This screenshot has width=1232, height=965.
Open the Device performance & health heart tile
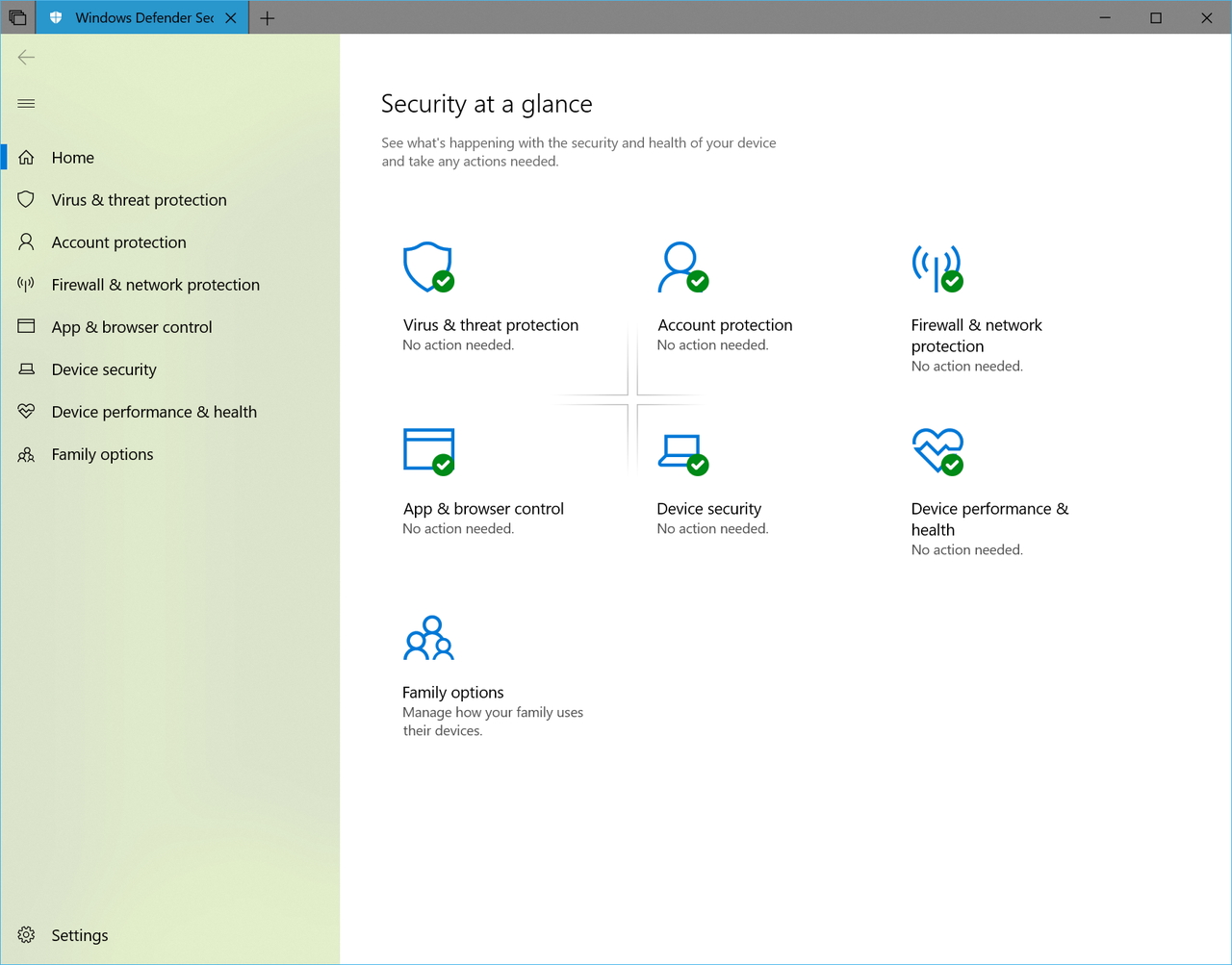click(x=938, y=451)
